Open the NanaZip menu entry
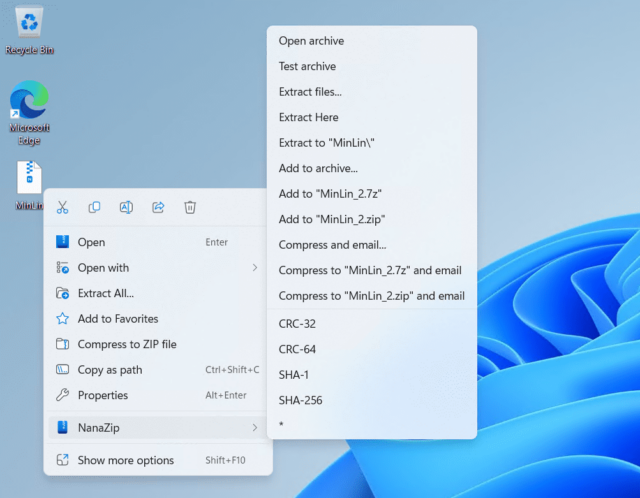 coord(157,427)
